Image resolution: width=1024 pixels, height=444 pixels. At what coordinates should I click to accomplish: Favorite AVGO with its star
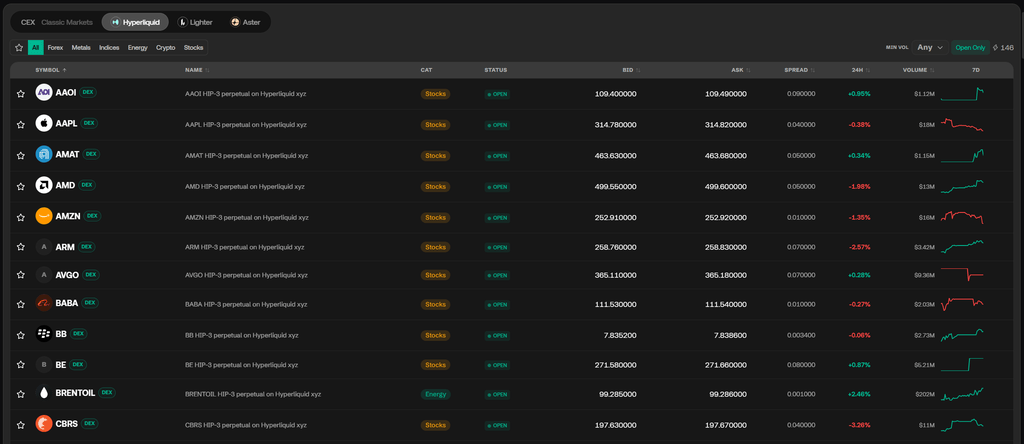click(x=20, y=275)
